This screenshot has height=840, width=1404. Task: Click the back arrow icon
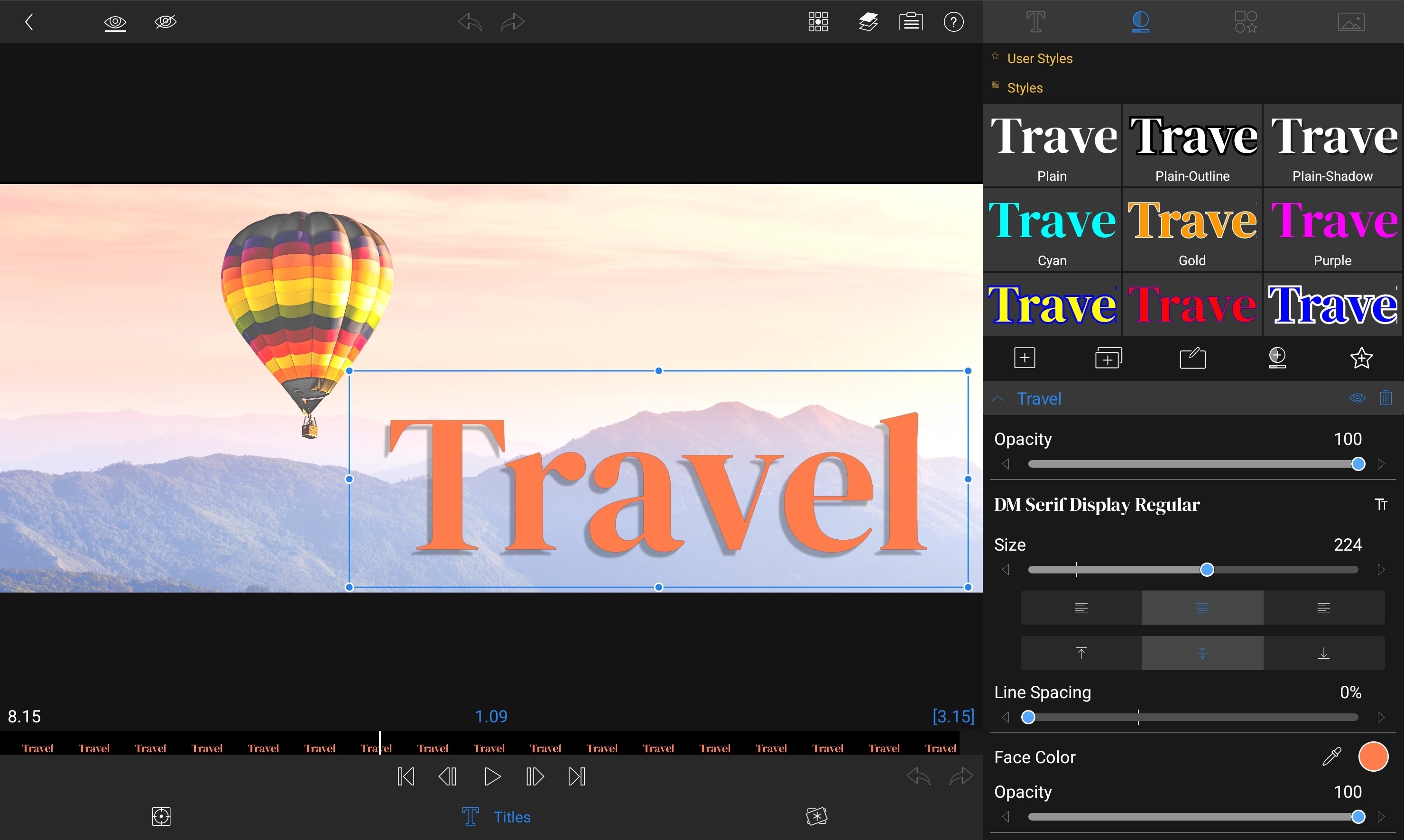tap(29, 22)
